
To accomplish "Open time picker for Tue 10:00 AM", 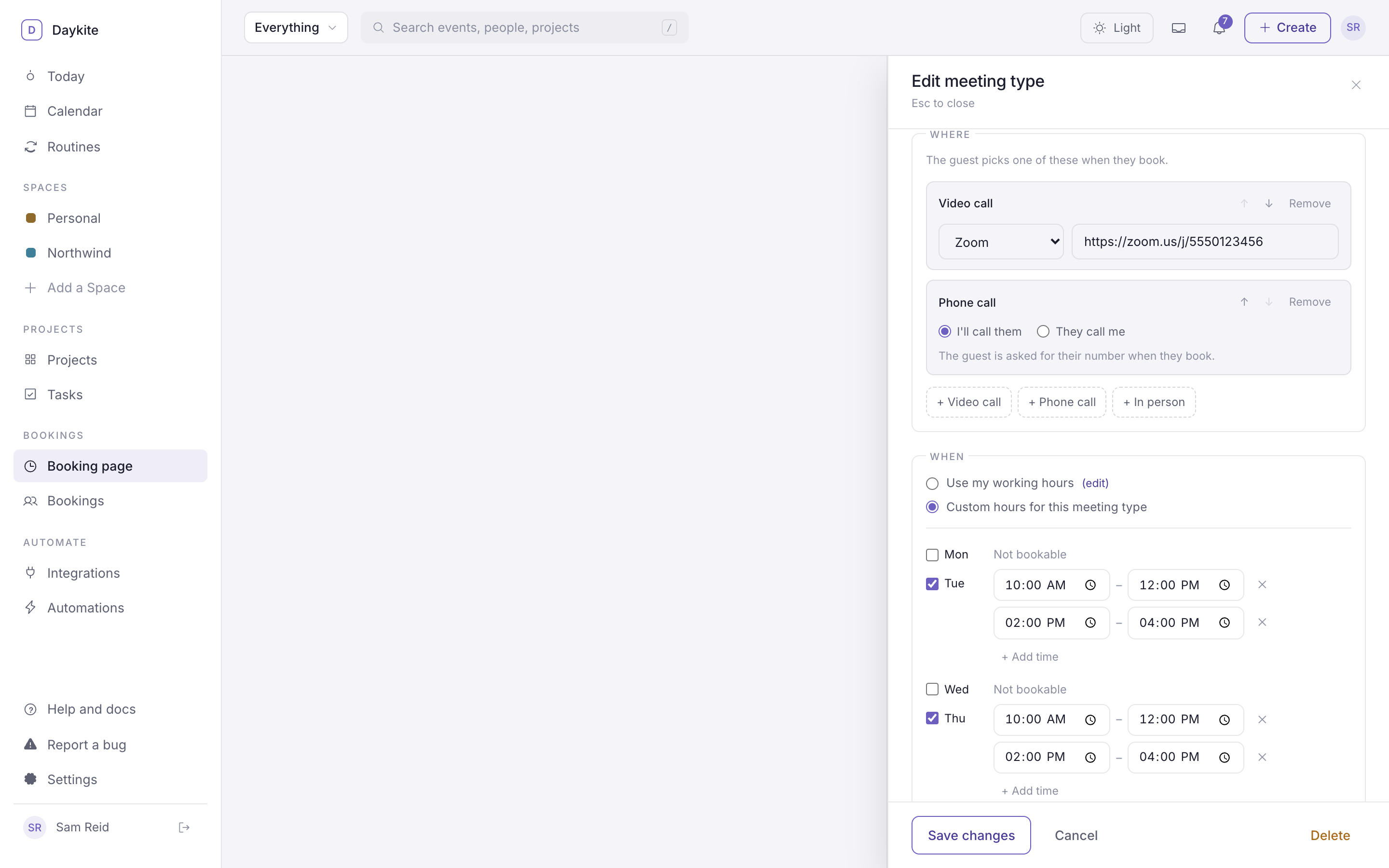I will point(1090,585).
